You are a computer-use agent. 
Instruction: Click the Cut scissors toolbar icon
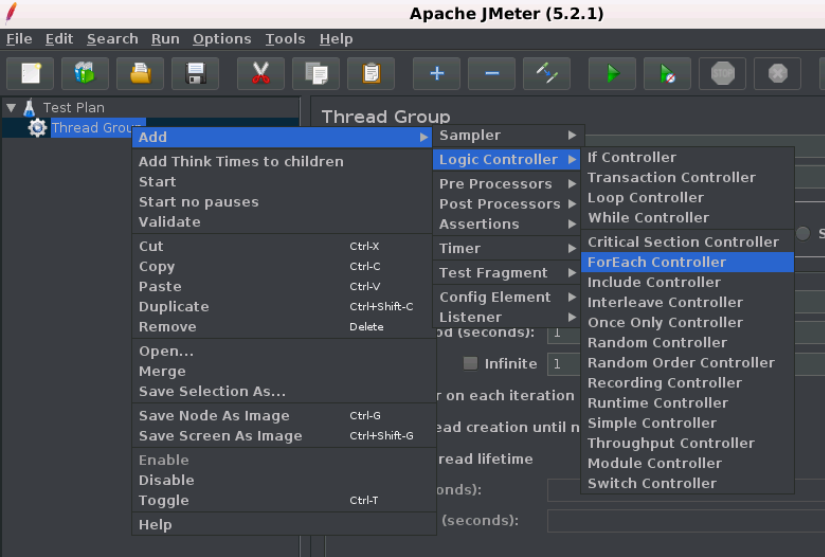[x=261, y=73]
